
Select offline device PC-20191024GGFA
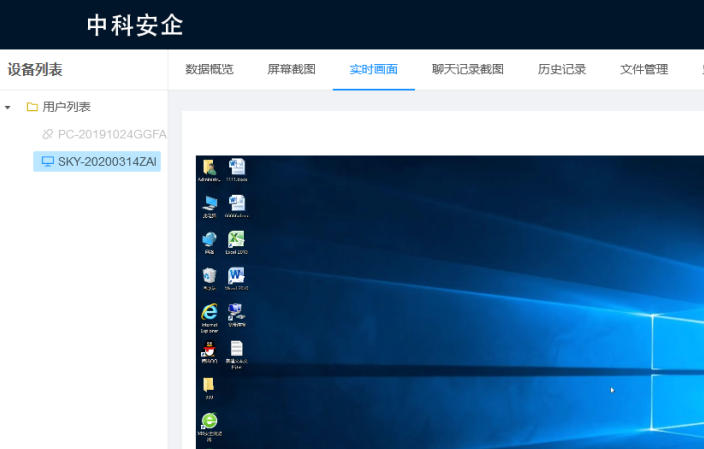112,134
